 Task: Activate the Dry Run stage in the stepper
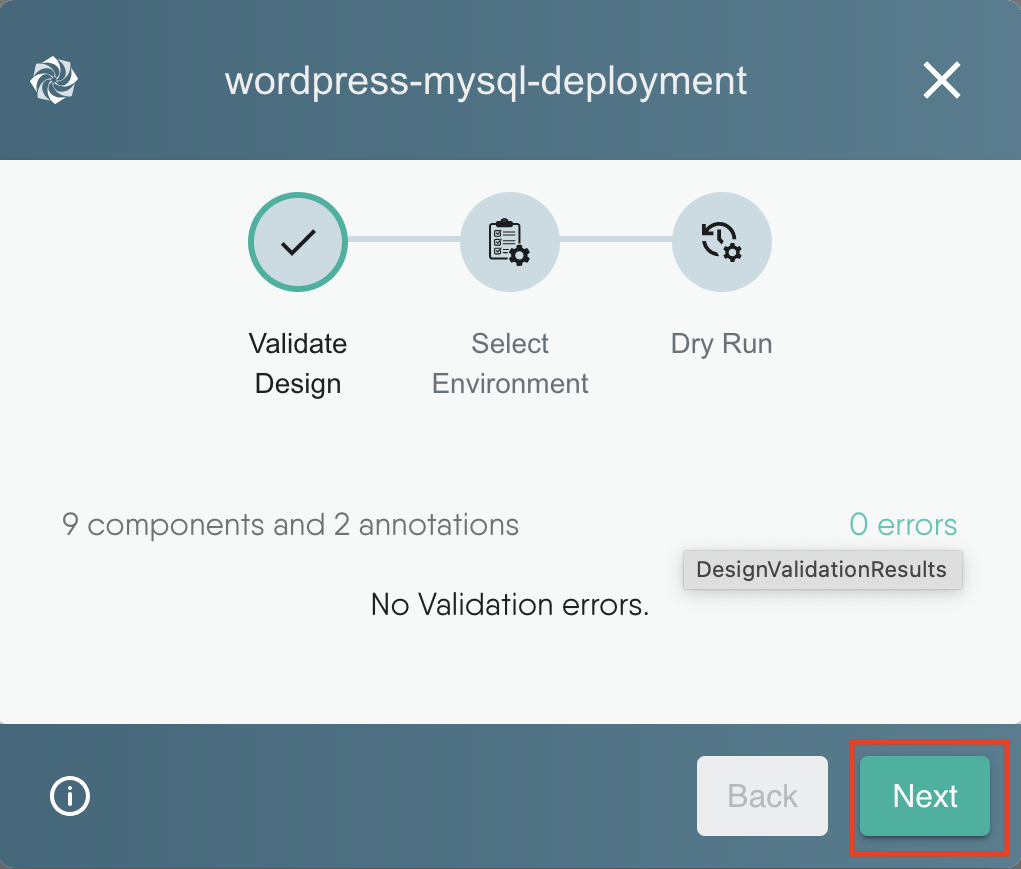(721, 241)
